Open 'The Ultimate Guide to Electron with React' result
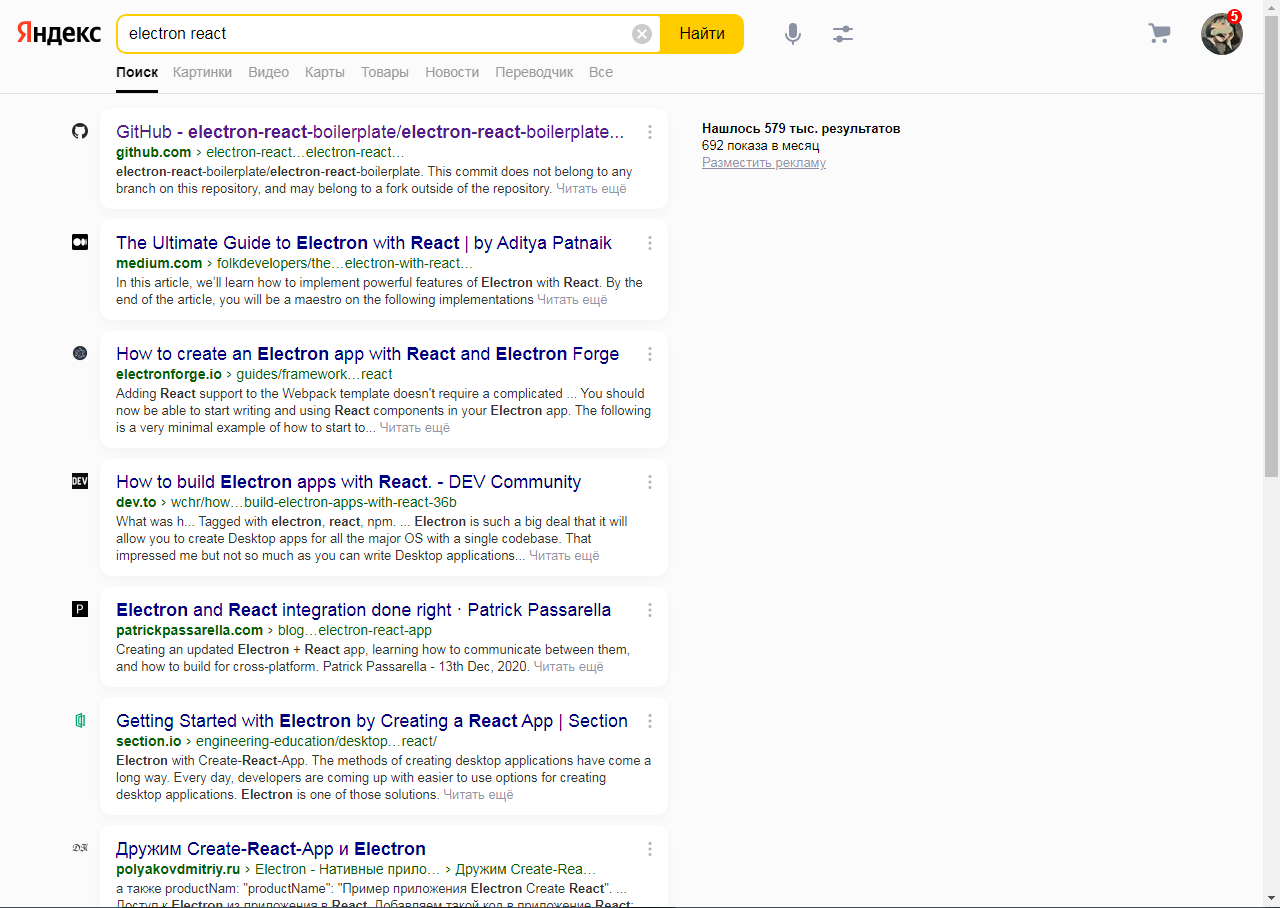Screen dimensions: 1280x908 point(364,243)
